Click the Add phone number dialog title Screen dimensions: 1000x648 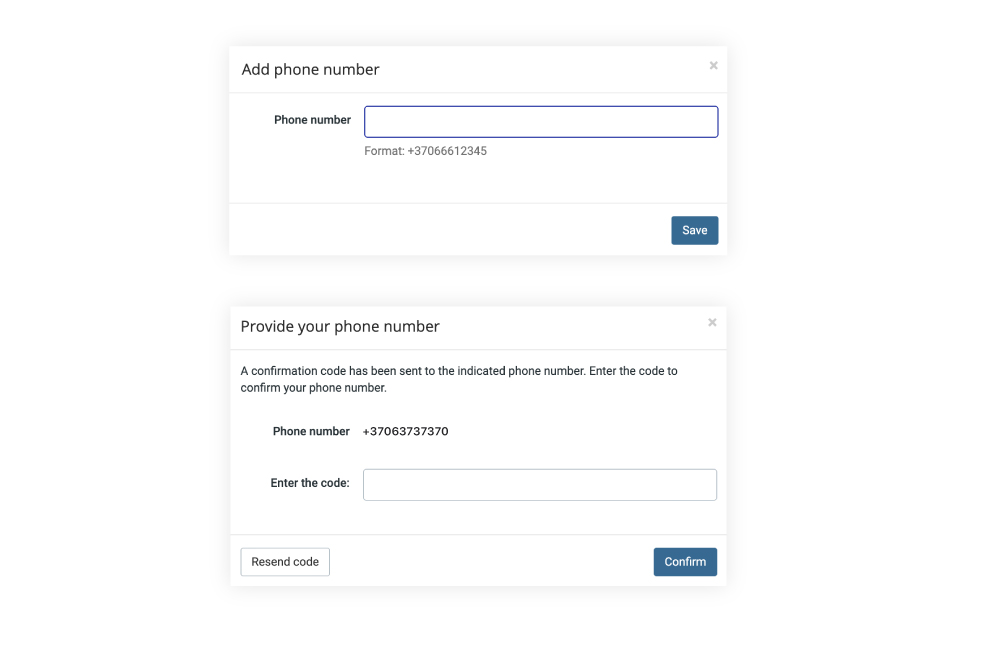click(310, 70)
